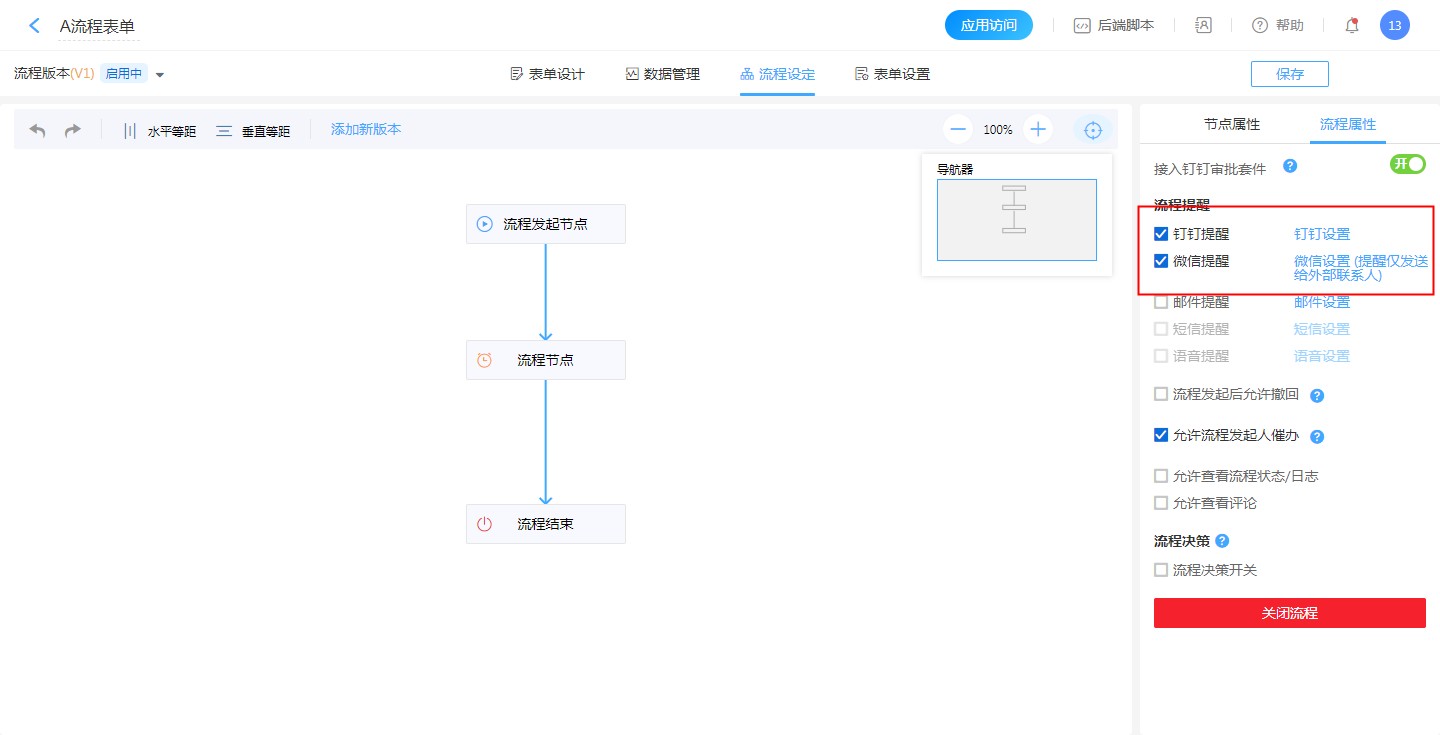The width and height of the screenshot is (1440, 735).
Task: Enable the 邮件提醒 checkbox
Action: click(x=1161, y=302)
